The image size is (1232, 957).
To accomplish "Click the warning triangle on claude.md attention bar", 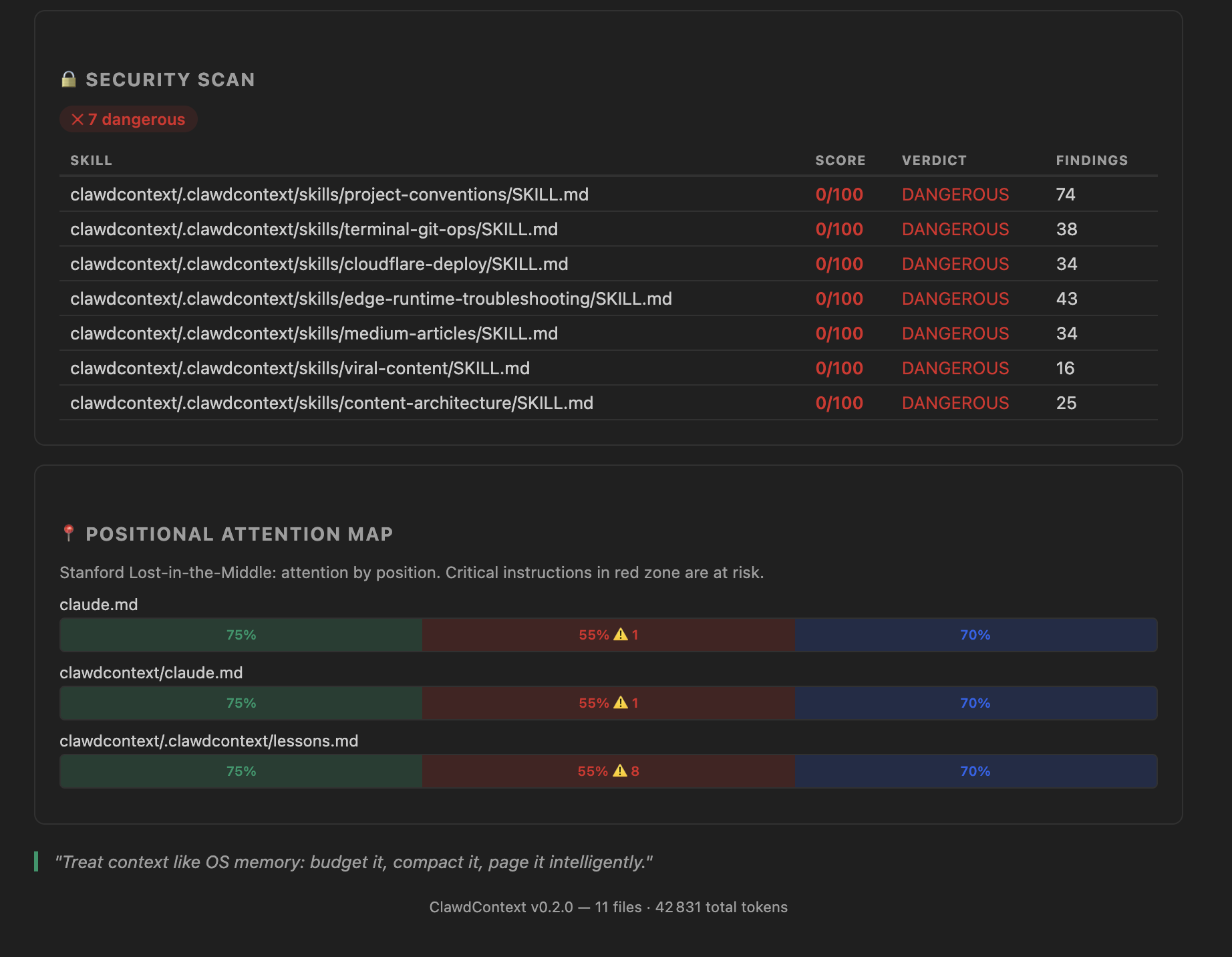I will (621, 635).
